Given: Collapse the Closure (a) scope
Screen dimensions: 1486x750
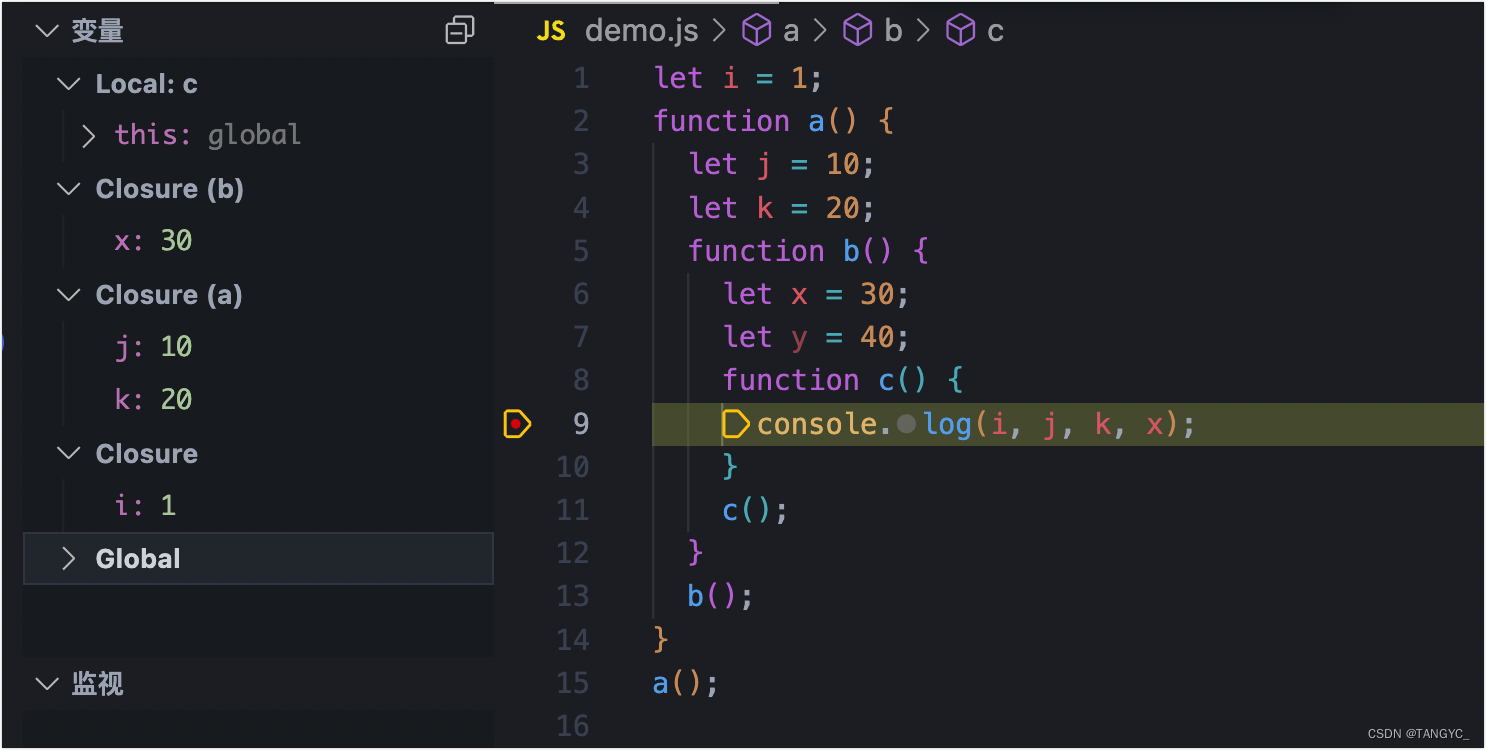Looking at the screenshot, I should [x=69, y=295].
